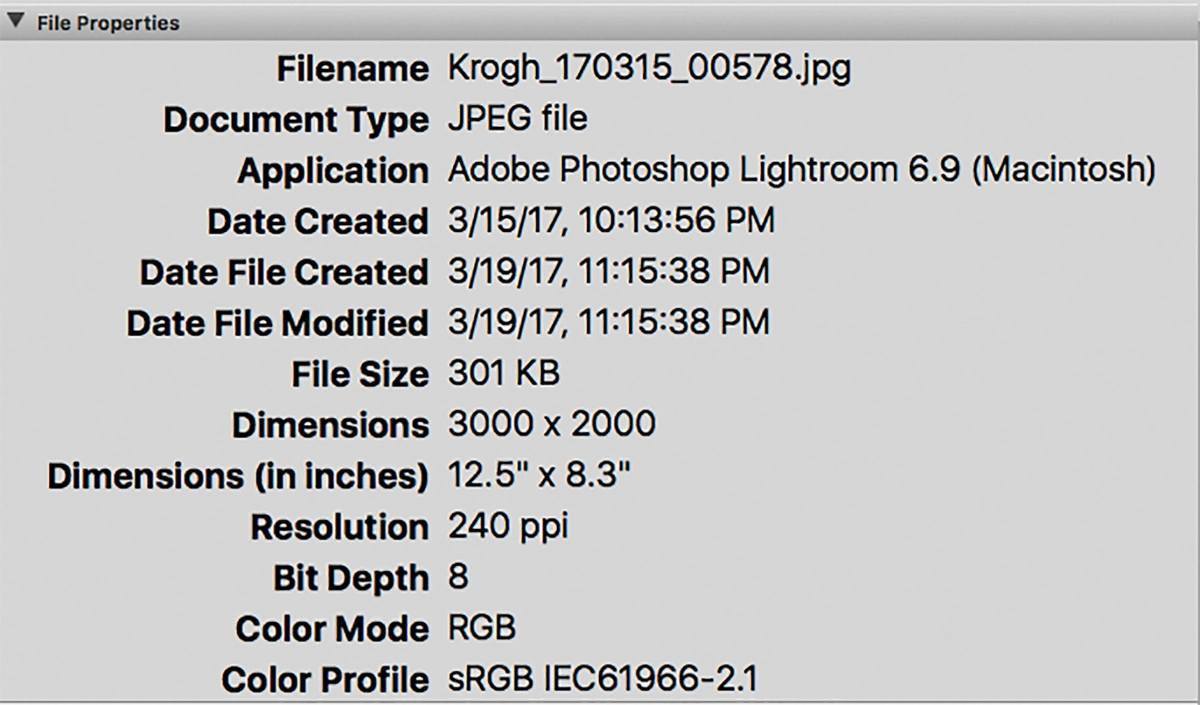Click the File Properties panel header
1200x705 pixels.
pos(600,22)
